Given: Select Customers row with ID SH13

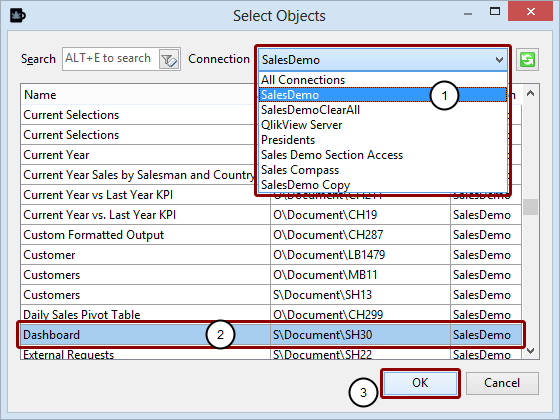Looking at the screenshot, I should click(x=271, y=295).
